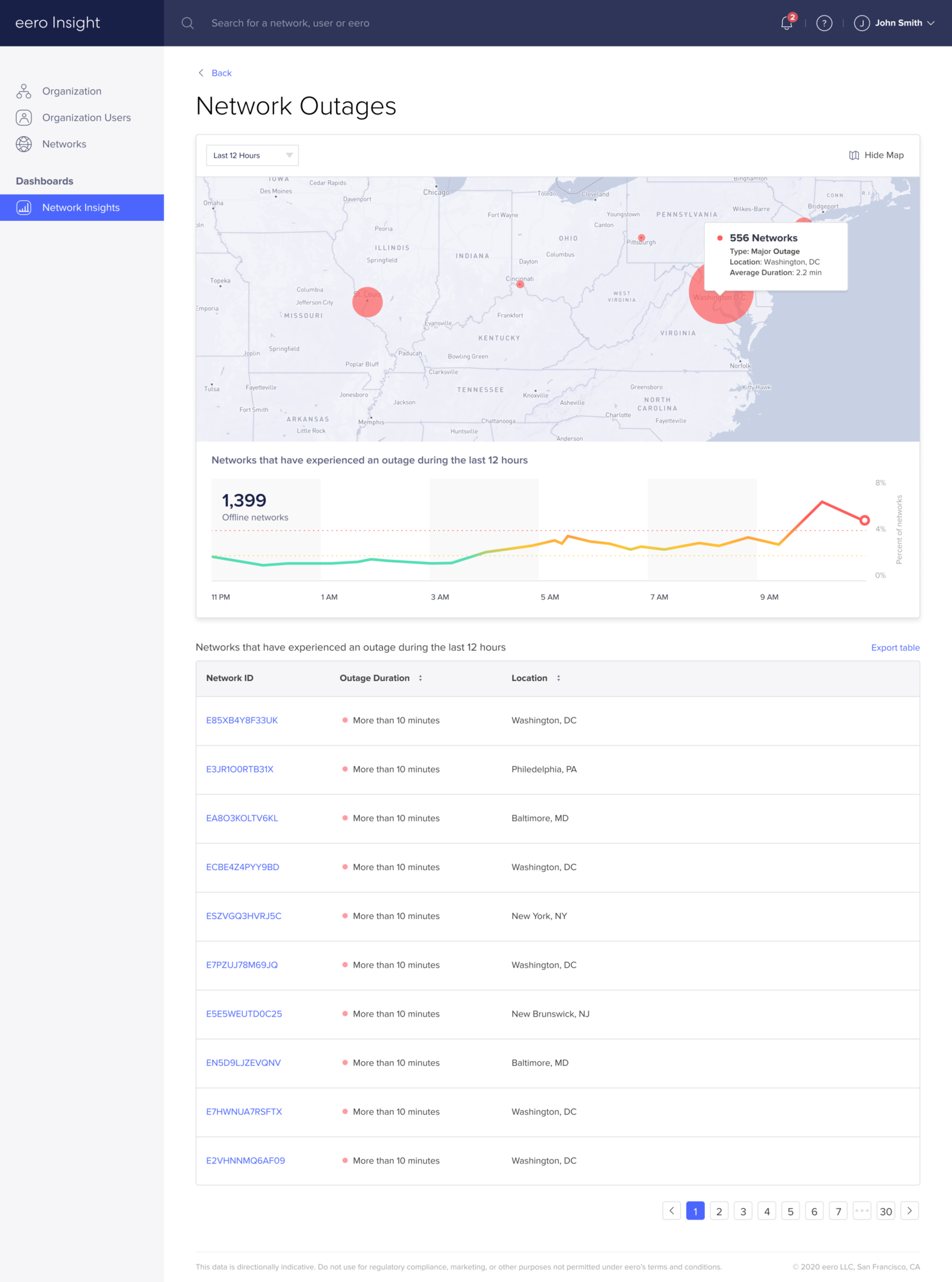The width and height of the screenshot is (952, 1282).
Task: Open the Last 12 Hours dropdown
Action: [x=252, y=155]
